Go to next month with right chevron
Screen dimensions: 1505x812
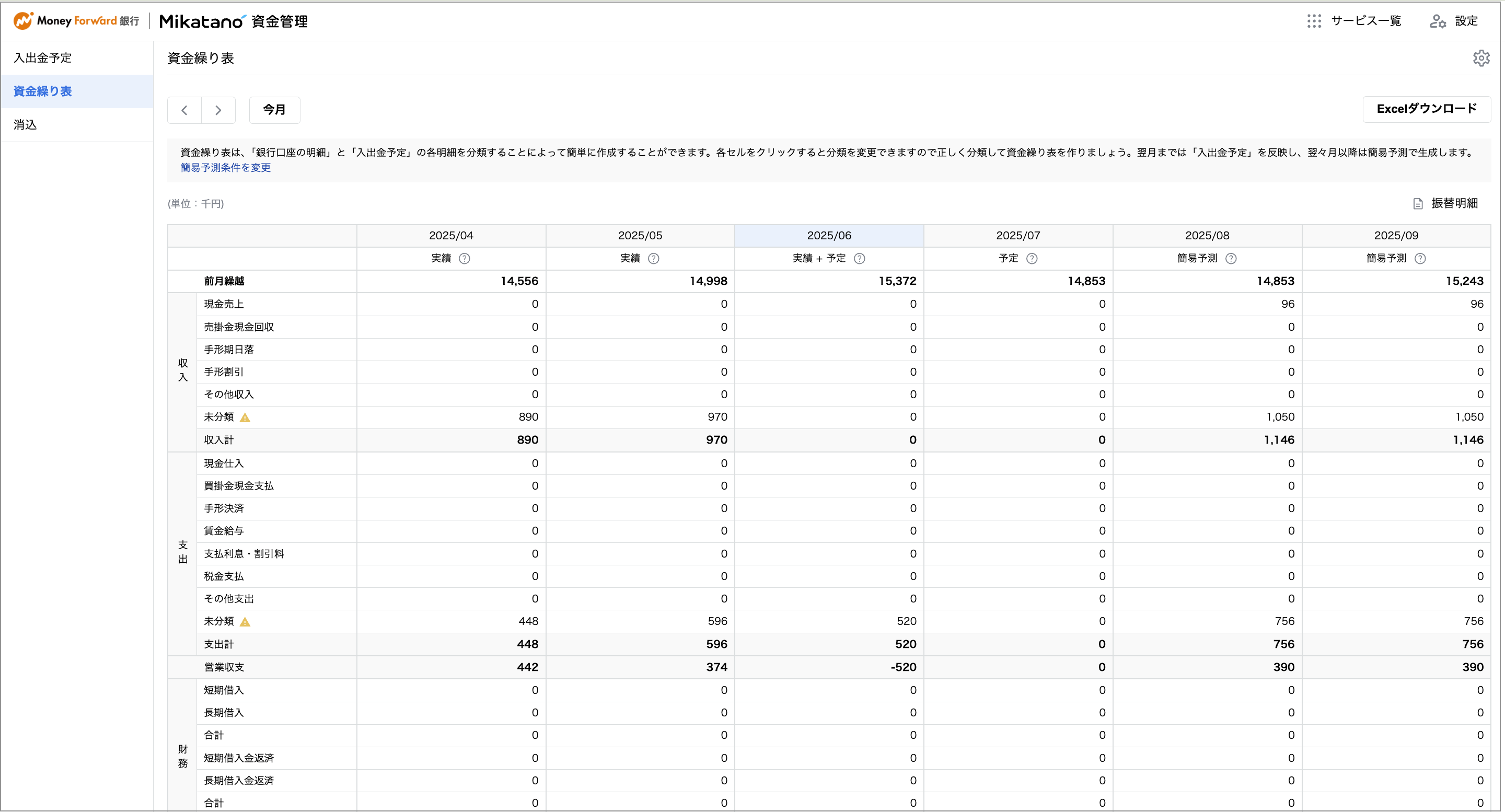(218, 110)
